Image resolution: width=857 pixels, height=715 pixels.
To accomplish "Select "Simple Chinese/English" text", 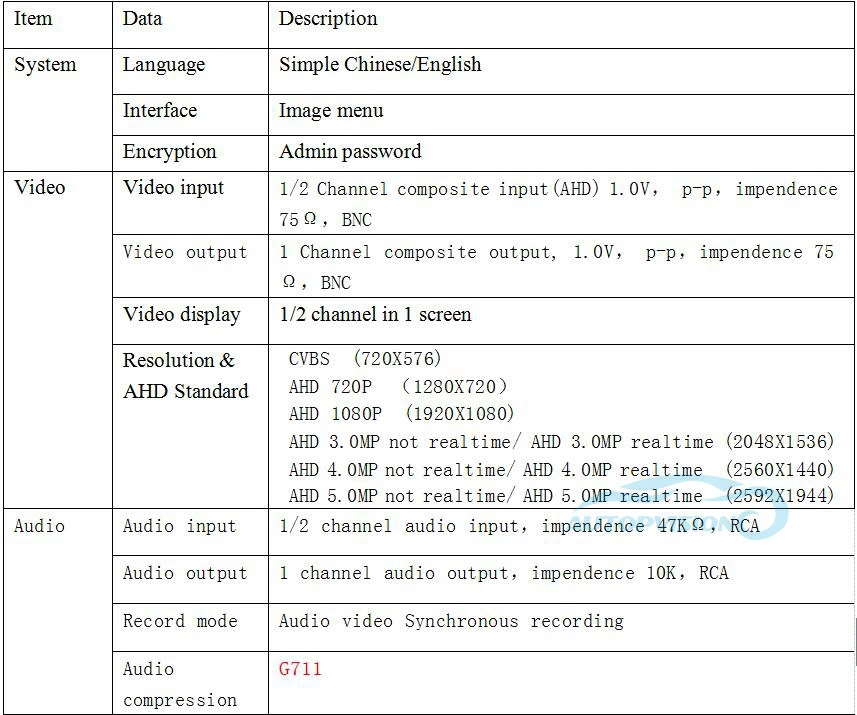I will [x=382, y=64].
